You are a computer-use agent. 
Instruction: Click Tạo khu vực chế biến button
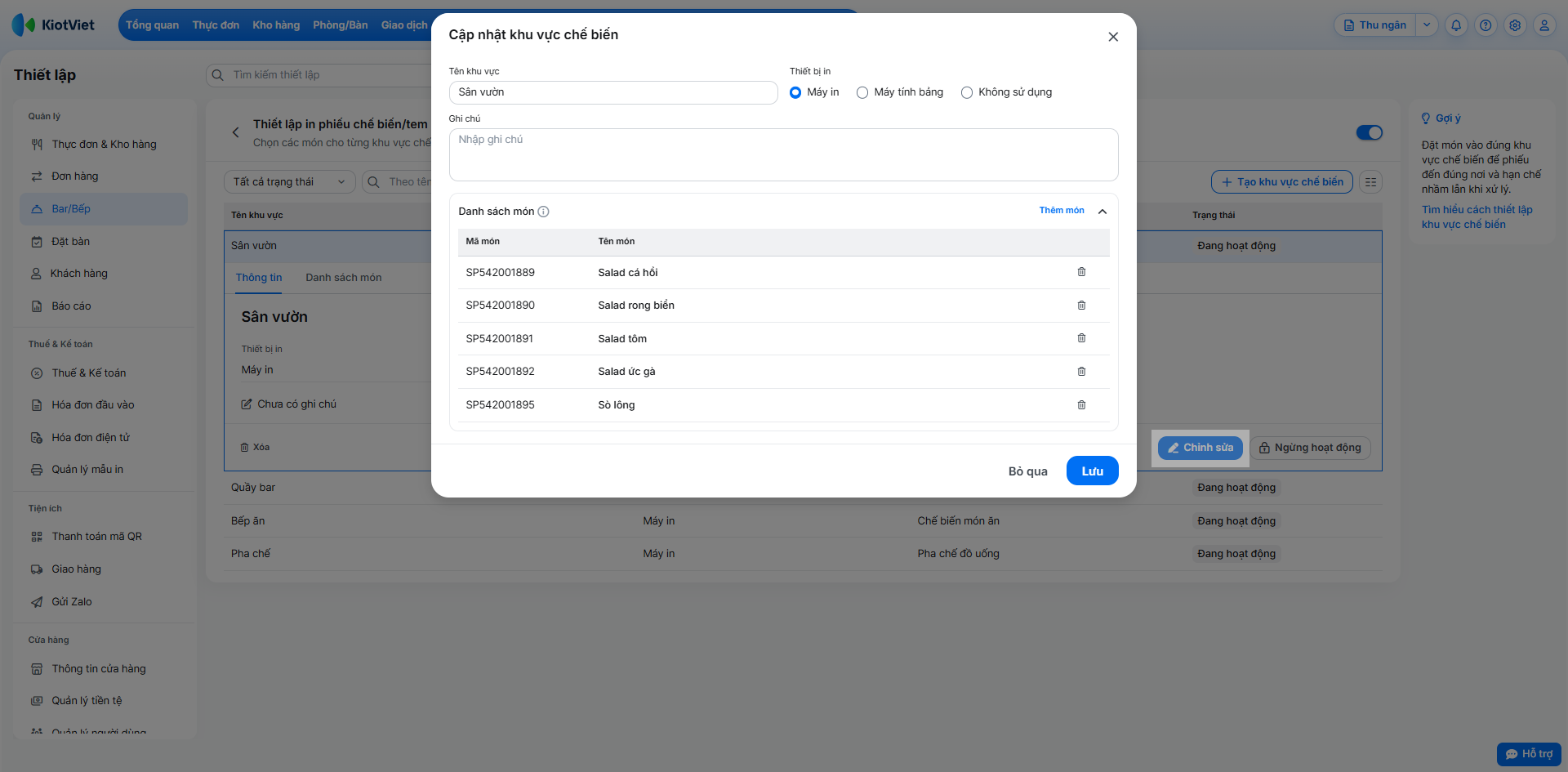tap(1282, 182)
